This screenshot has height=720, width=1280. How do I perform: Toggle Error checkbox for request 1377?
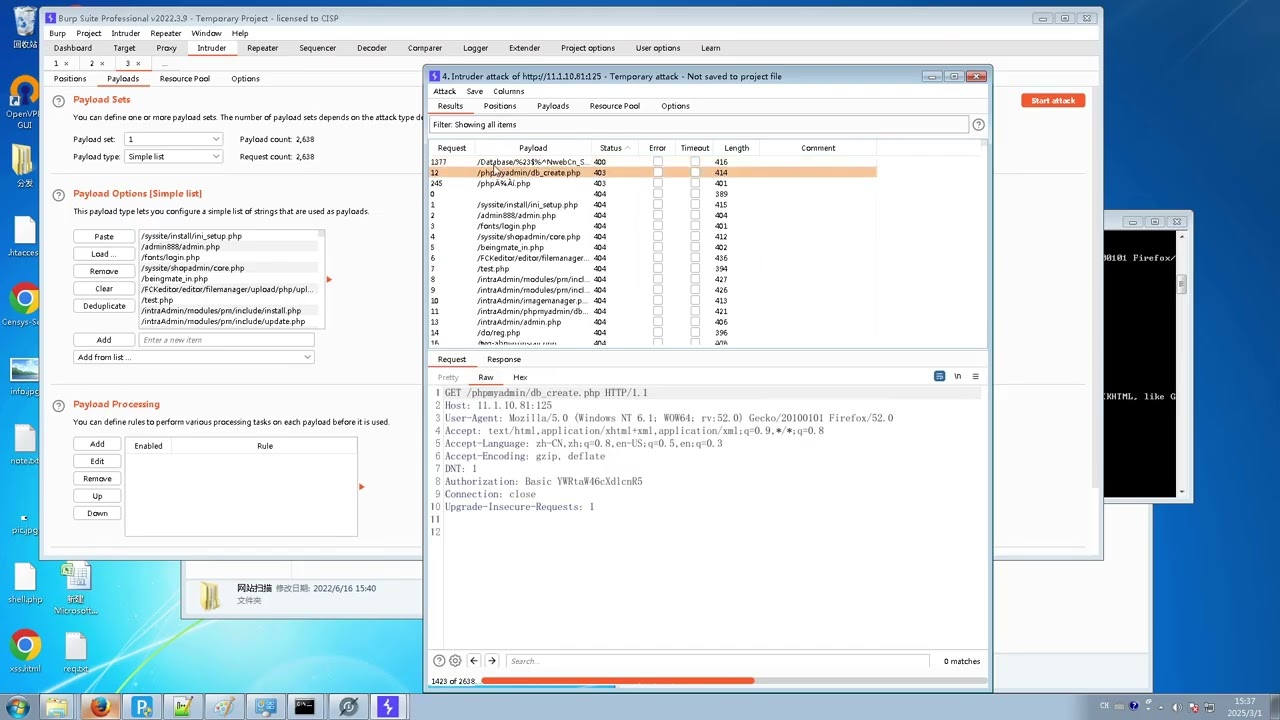(657, 162)
